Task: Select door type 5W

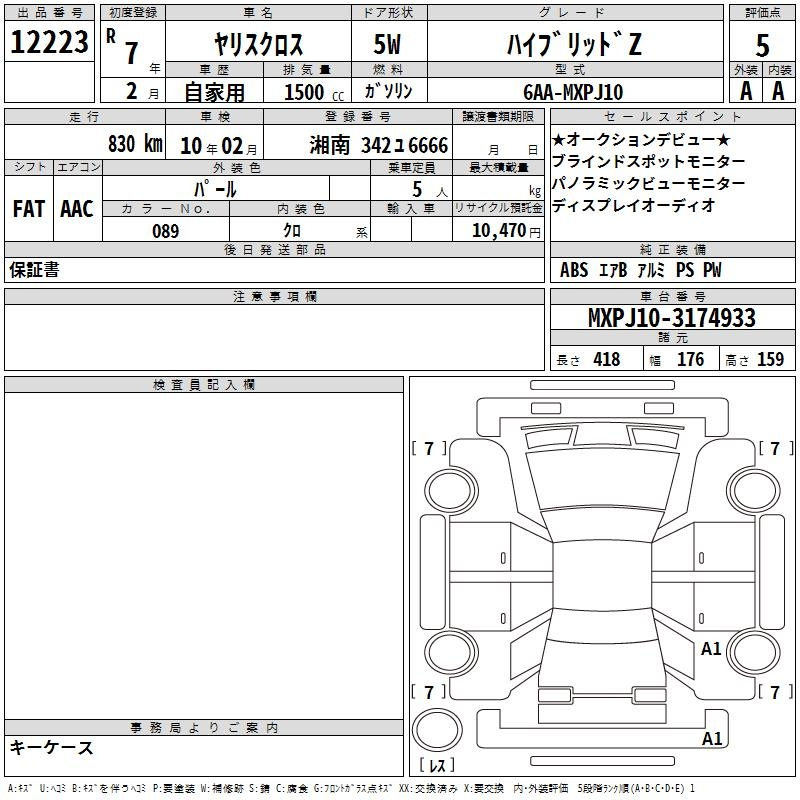Action: pyautogui.click(x=387, y=44)
